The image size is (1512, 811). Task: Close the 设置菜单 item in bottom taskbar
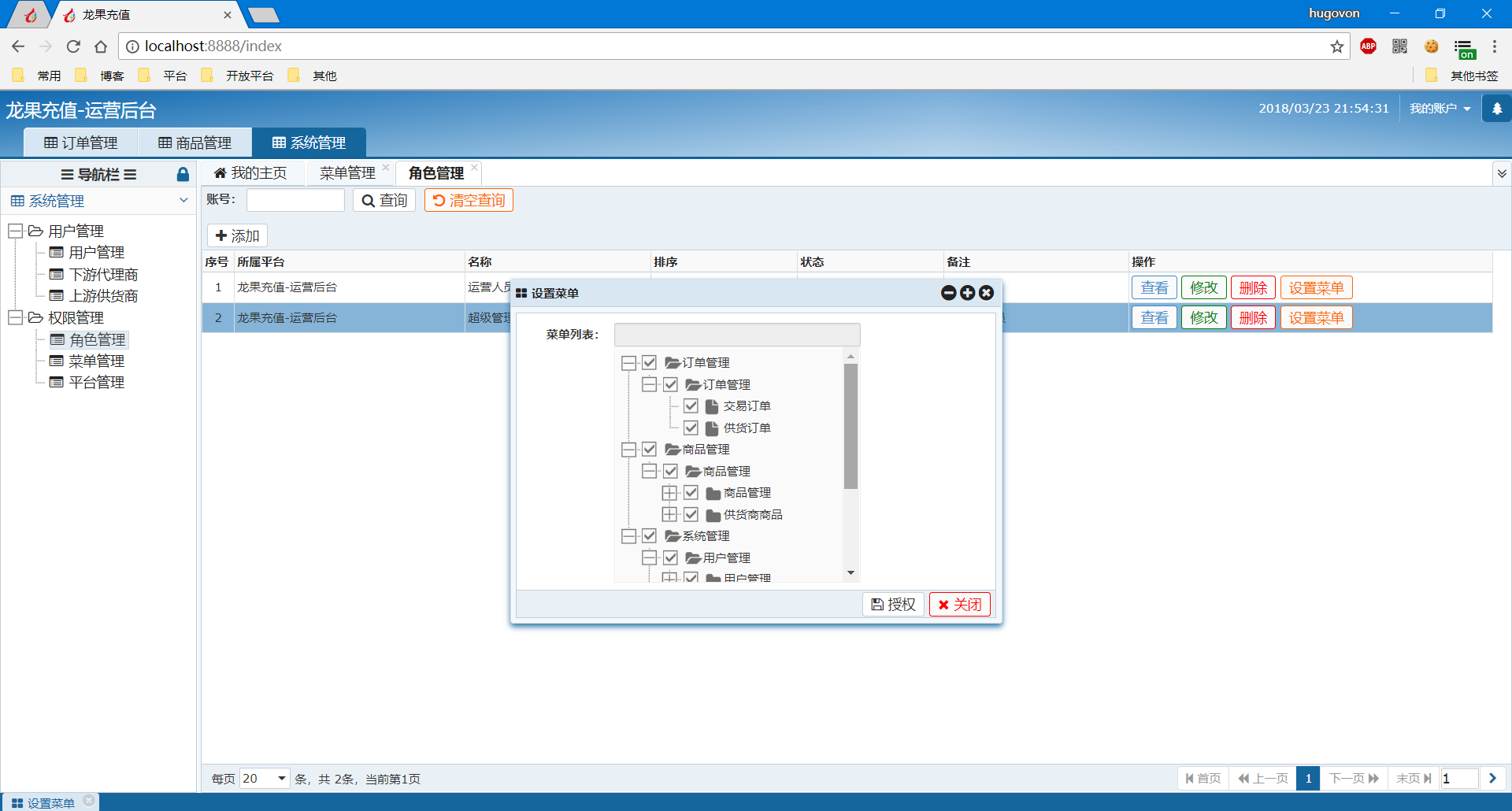[89, 801]
